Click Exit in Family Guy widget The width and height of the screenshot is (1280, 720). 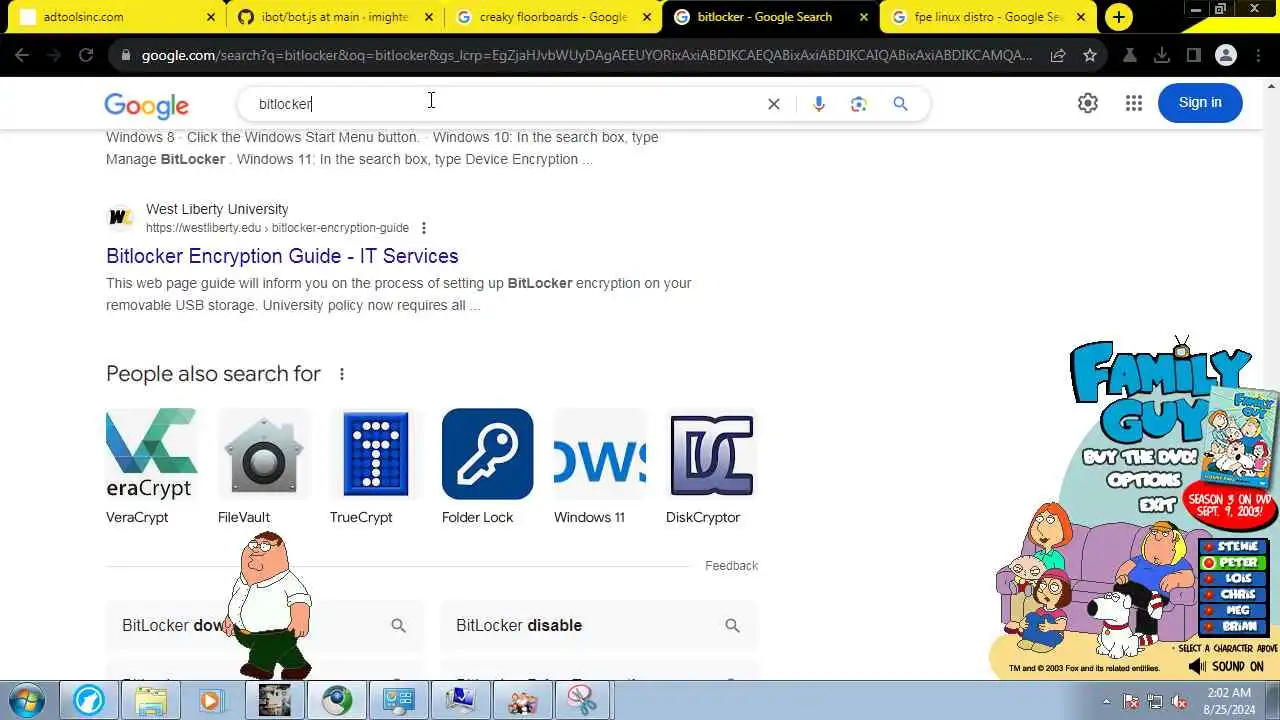(1156, 505)
